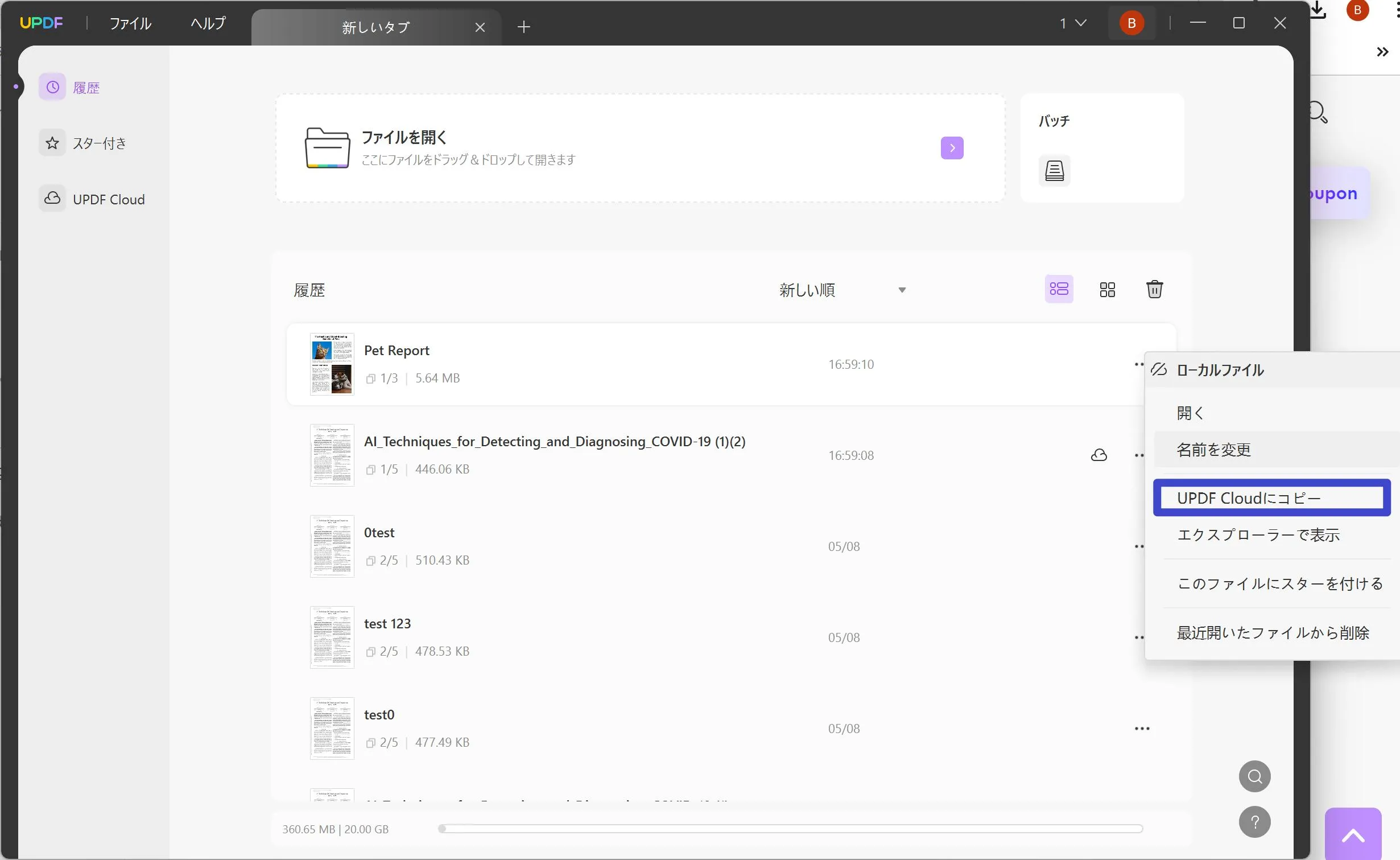Screen dimensions: 1400x860
Task: Add a new tab with plus button
Action: pyautogui.click(x=524, y=27)
